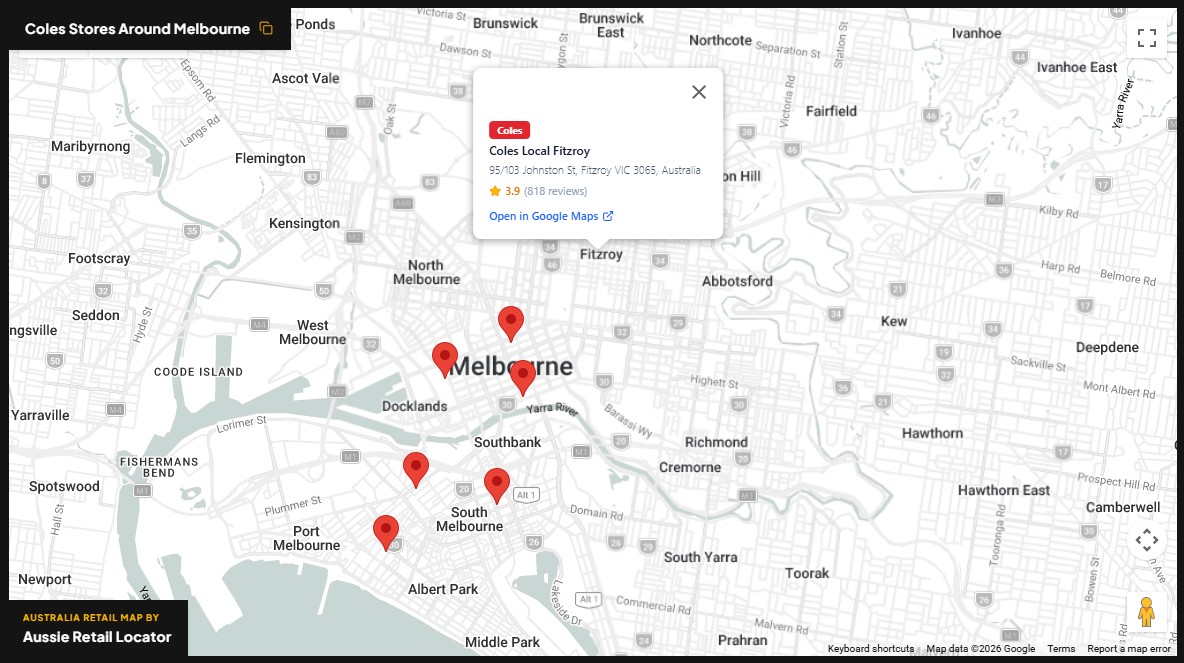Click the South Yarra map label
The width and height of the screenshot is (1184, 663).
point(700,557)
